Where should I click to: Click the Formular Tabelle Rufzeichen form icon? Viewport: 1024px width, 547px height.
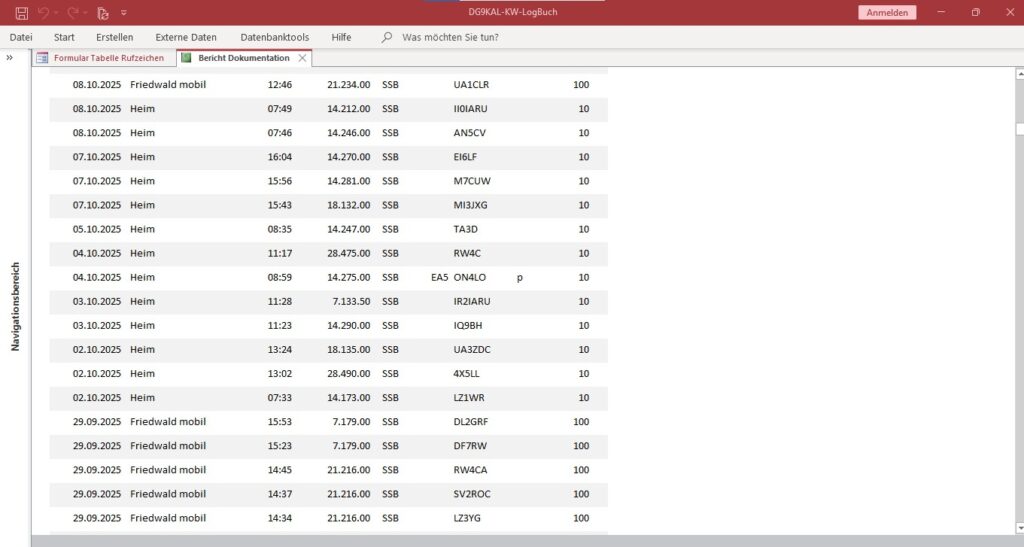(x=42, y=58)
